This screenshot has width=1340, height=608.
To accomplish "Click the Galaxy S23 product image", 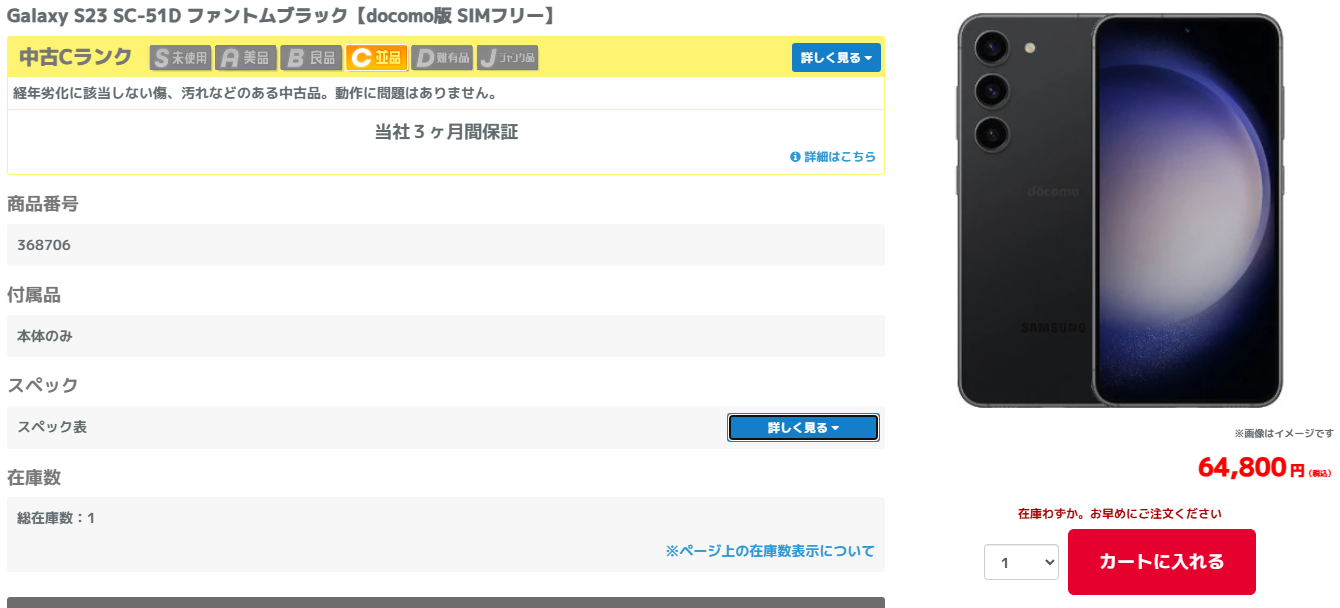I will (x=1120, y=210).
